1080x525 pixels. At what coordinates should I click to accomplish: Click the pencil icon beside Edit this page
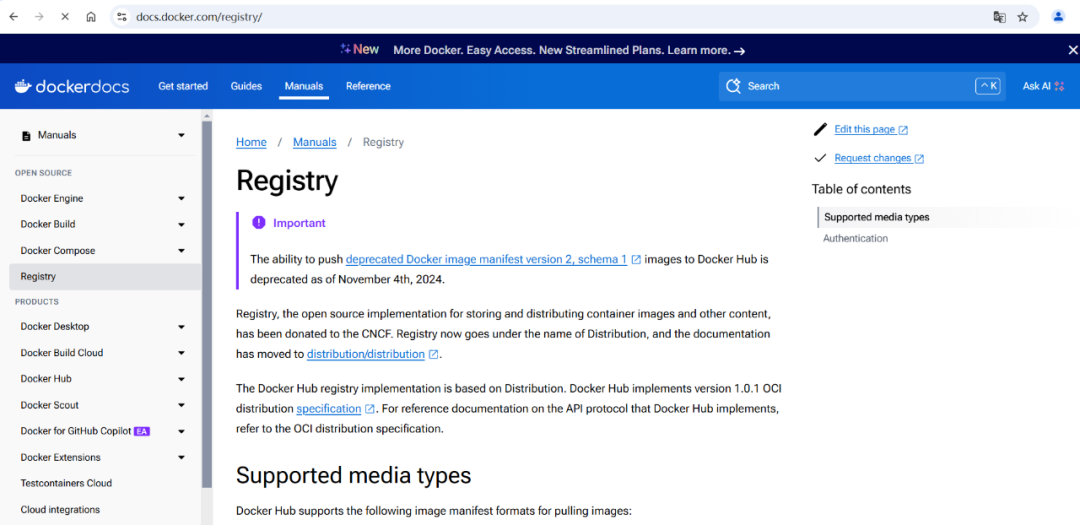[820, 130]
